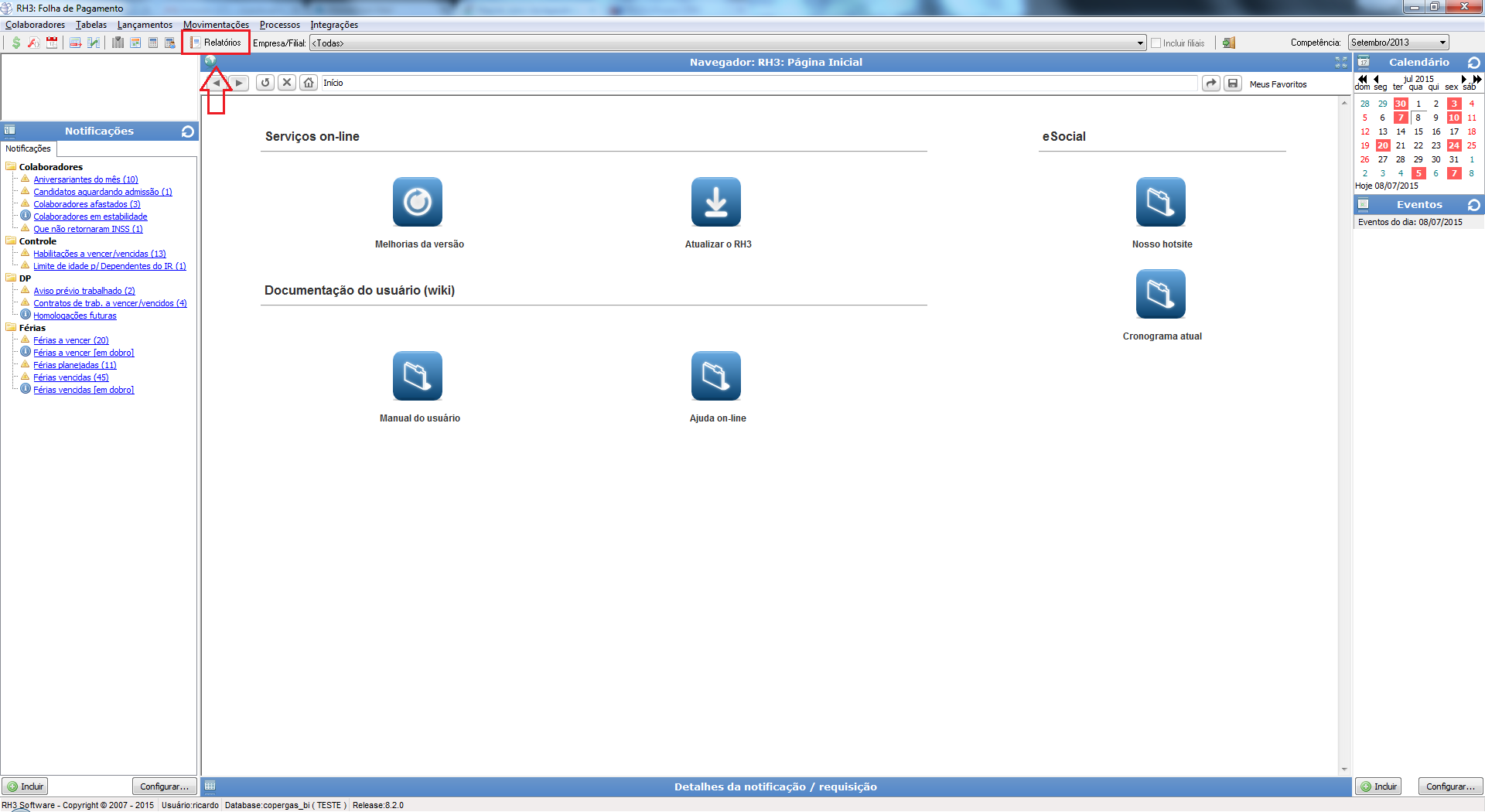Click the Início navigator address field
Screen dimensions: 1485x812
tap(758, 83)
